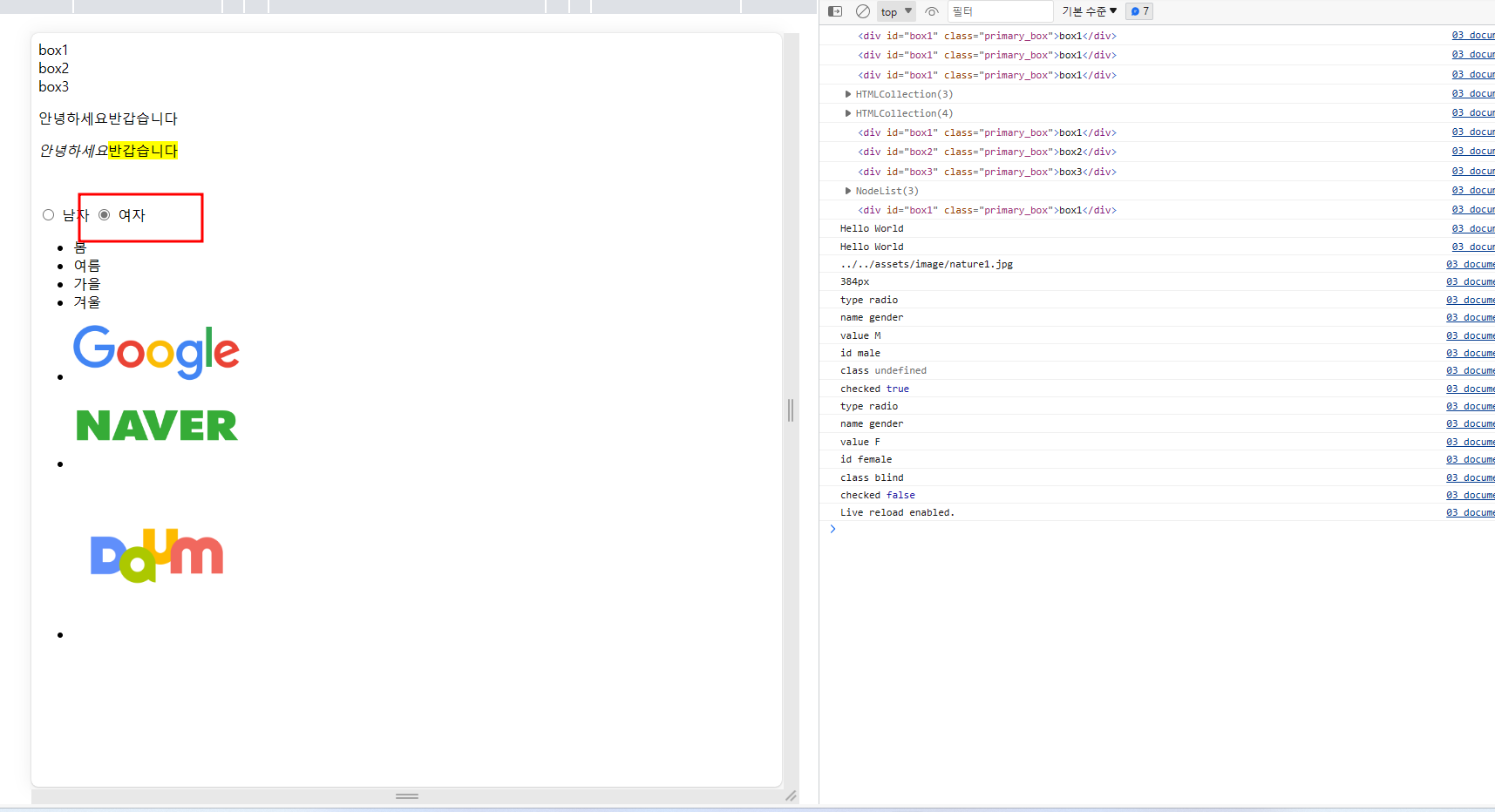Click the yellow highlighted 반갑습니다 text
This screenshot has height=812, width=1495.
point(143,151)
